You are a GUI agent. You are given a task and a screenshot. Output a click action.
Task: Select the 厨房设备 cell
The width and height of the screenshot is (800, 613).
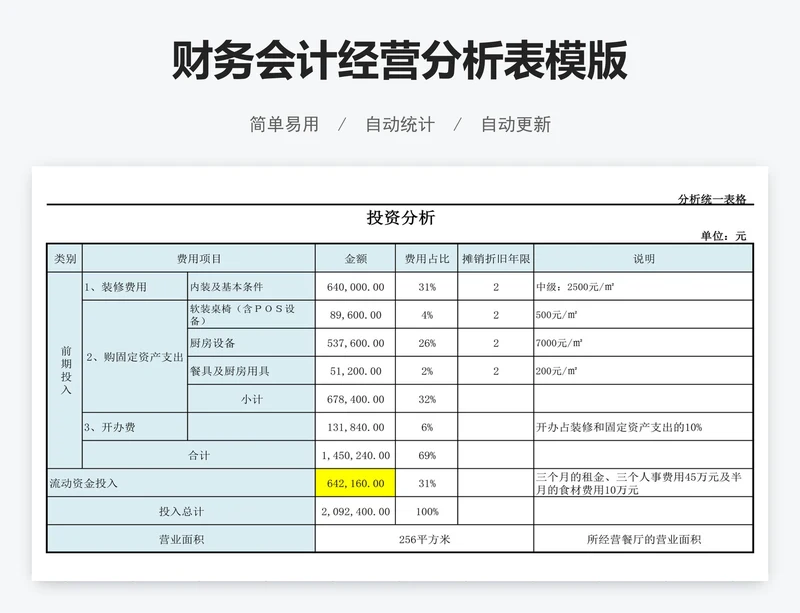pos(252,342)
